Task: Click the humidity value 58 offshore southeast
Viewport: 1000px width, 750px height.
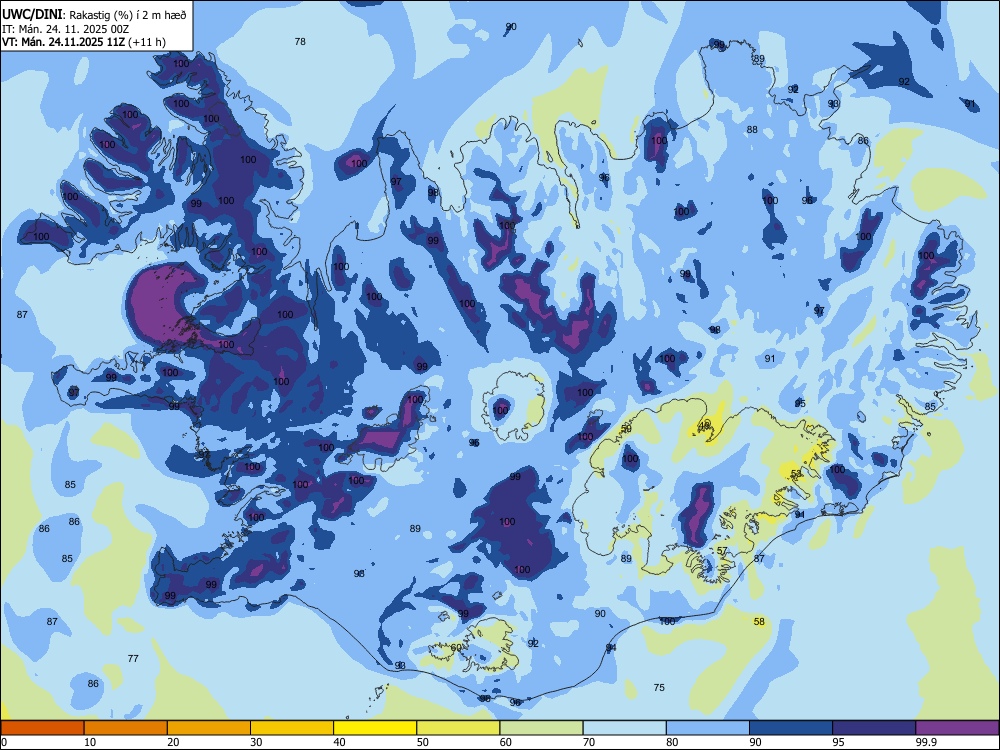Action: coord(759,621)
